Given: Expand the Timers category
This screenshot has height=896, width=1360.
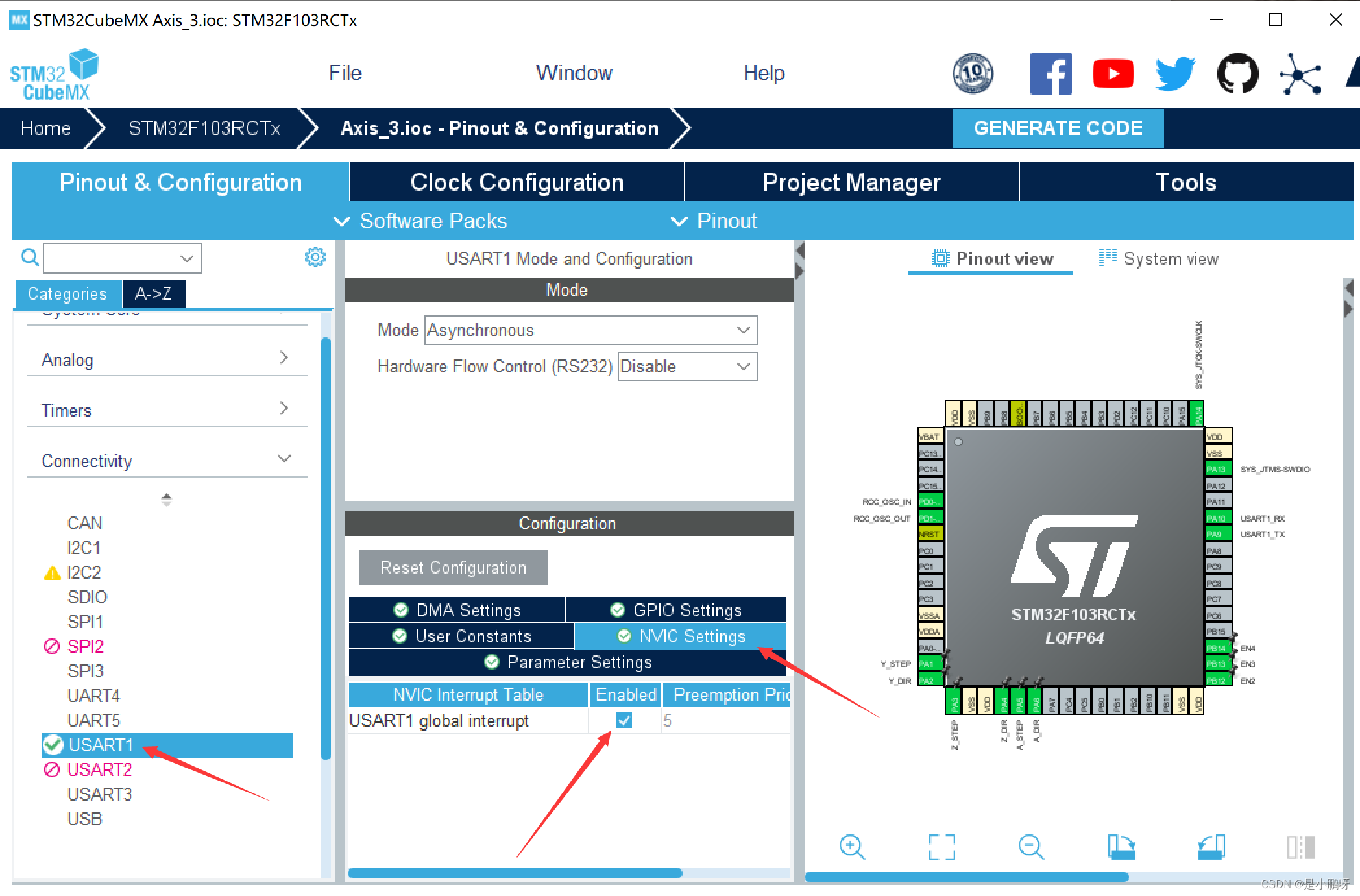Looking at the screenshot, I should [167, 410].
